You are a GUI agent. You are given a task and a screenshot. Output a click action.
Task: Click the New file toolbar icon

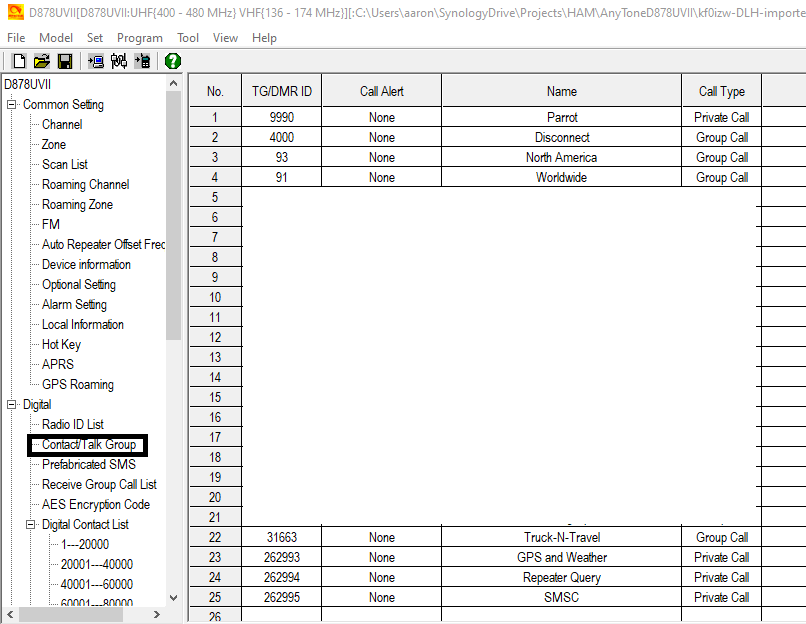(18, 61)
